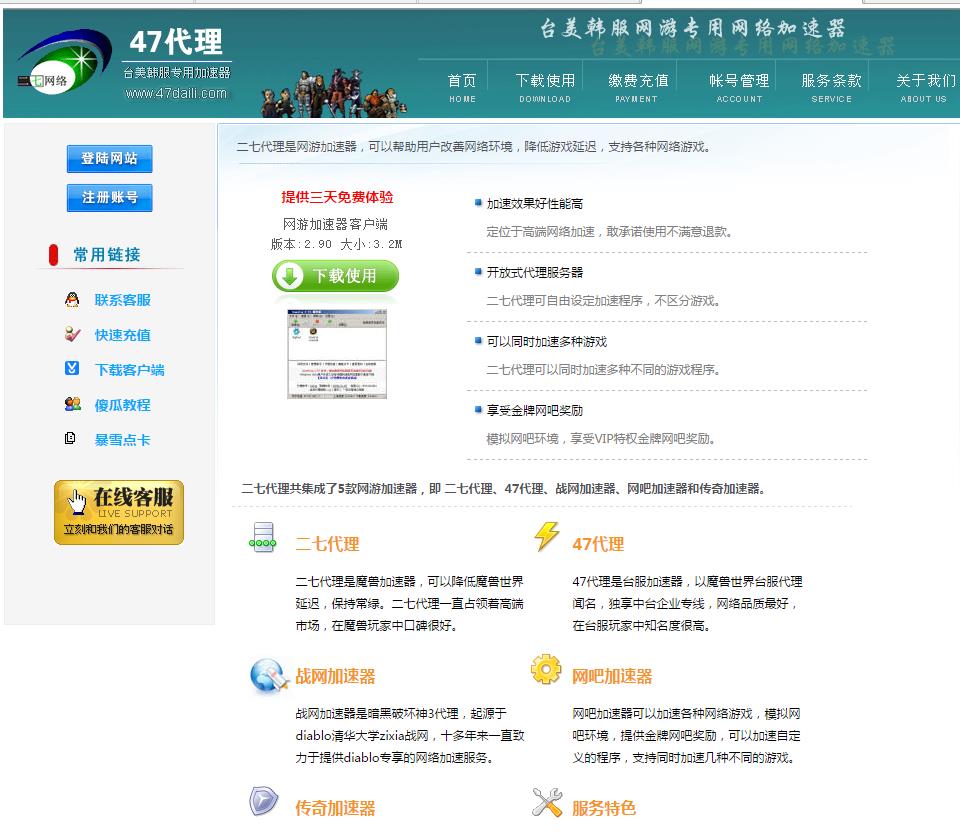The height and width of the screenshot is (832, 960).
Task: Click the client software screenshot thumbnail
Action: [x=337, y=354]
